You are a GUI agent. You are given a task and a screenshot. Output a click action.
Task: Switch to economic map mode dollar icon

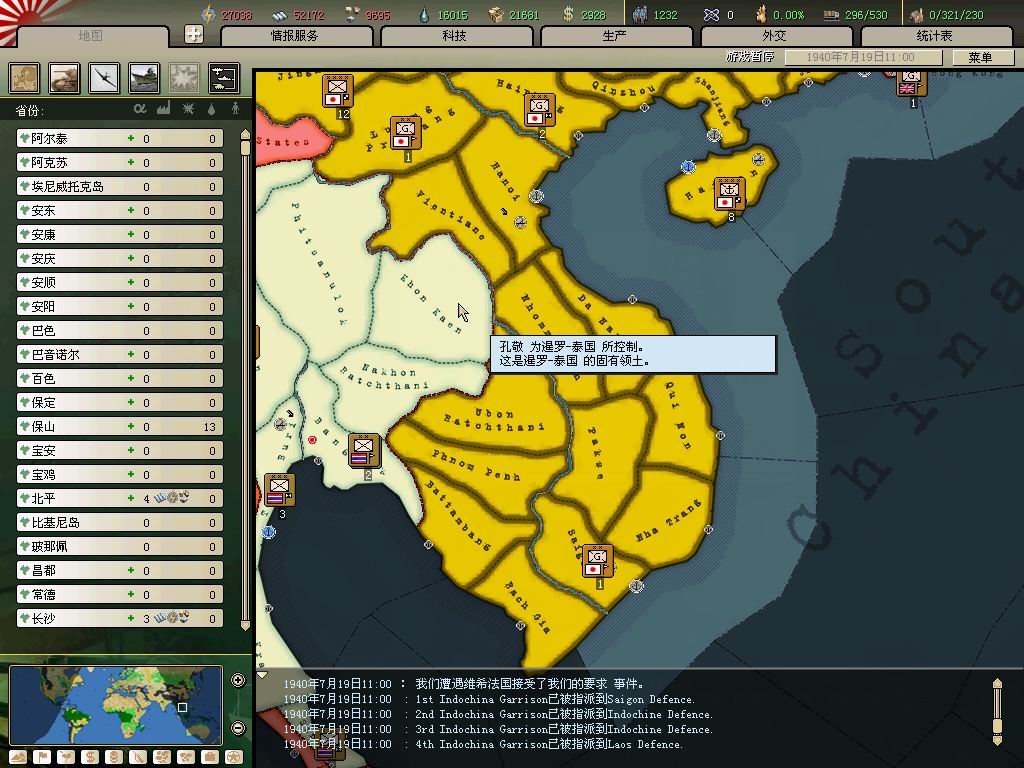[90, 758]
